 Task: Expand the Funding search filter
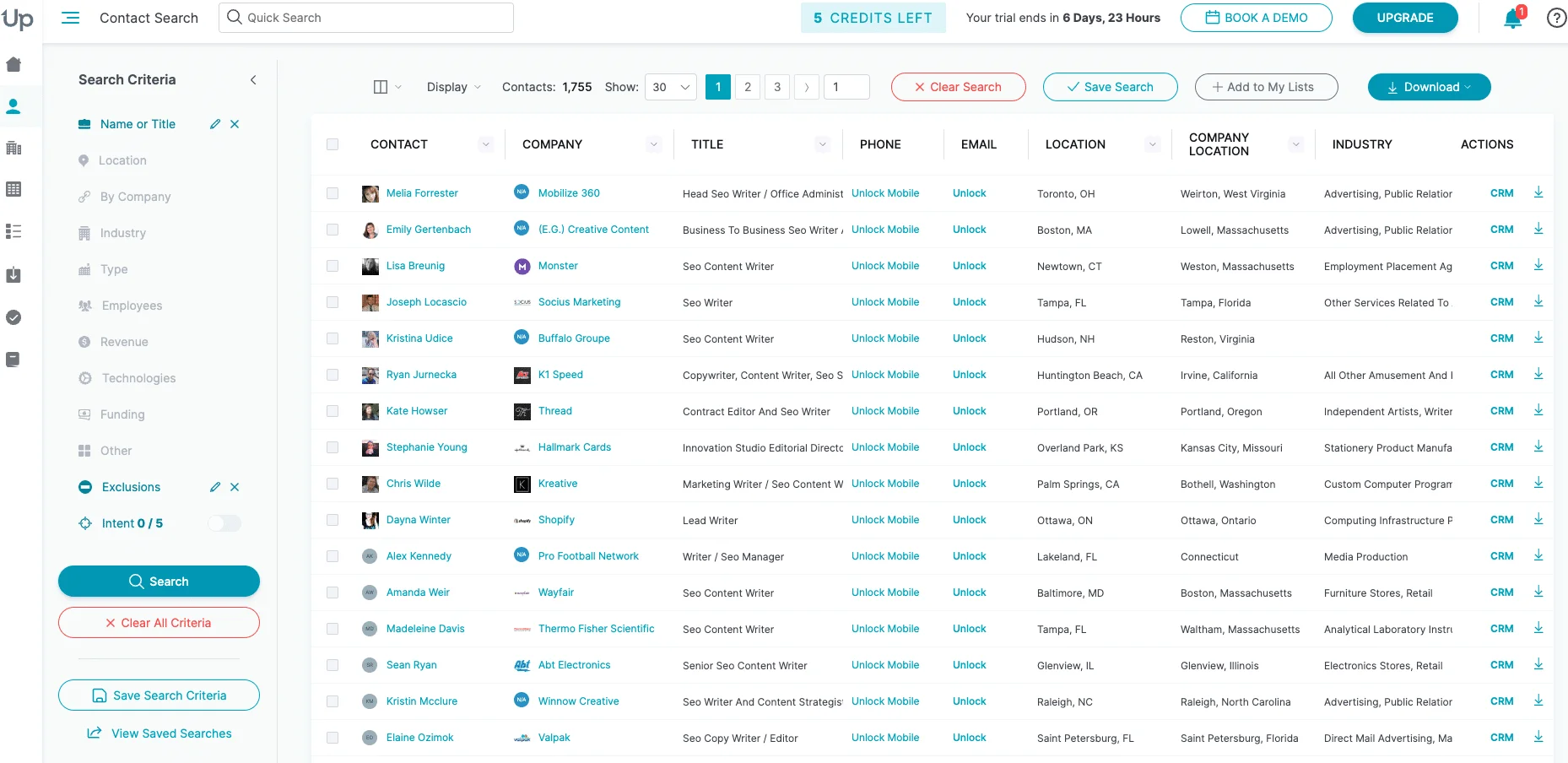122,414
